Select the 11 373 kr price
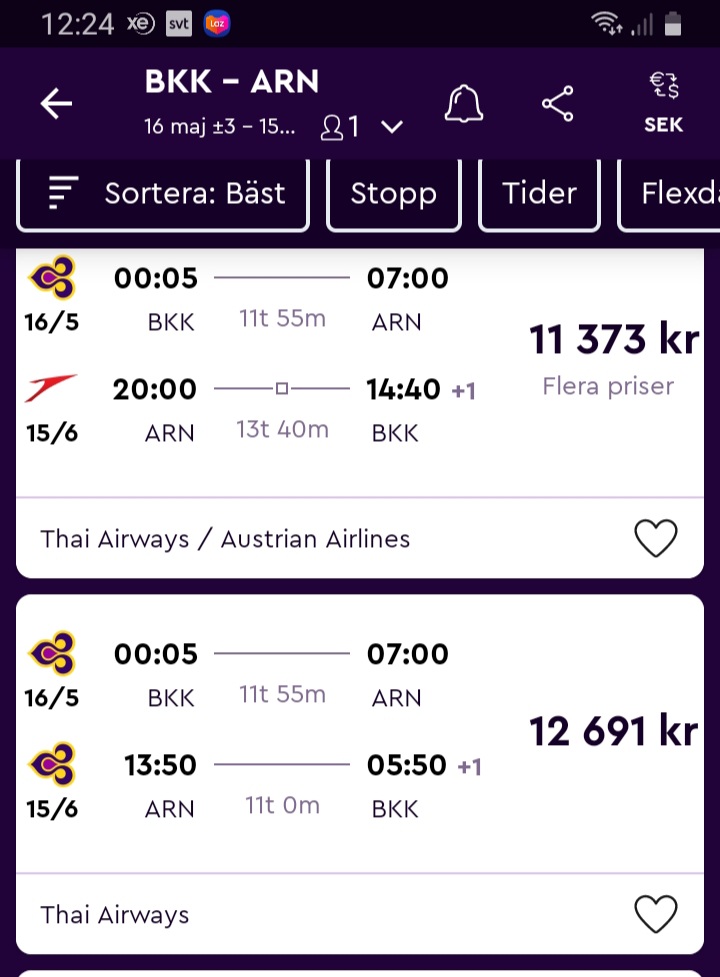The width and height of the screenshot is (720, 977). point(613,341)
